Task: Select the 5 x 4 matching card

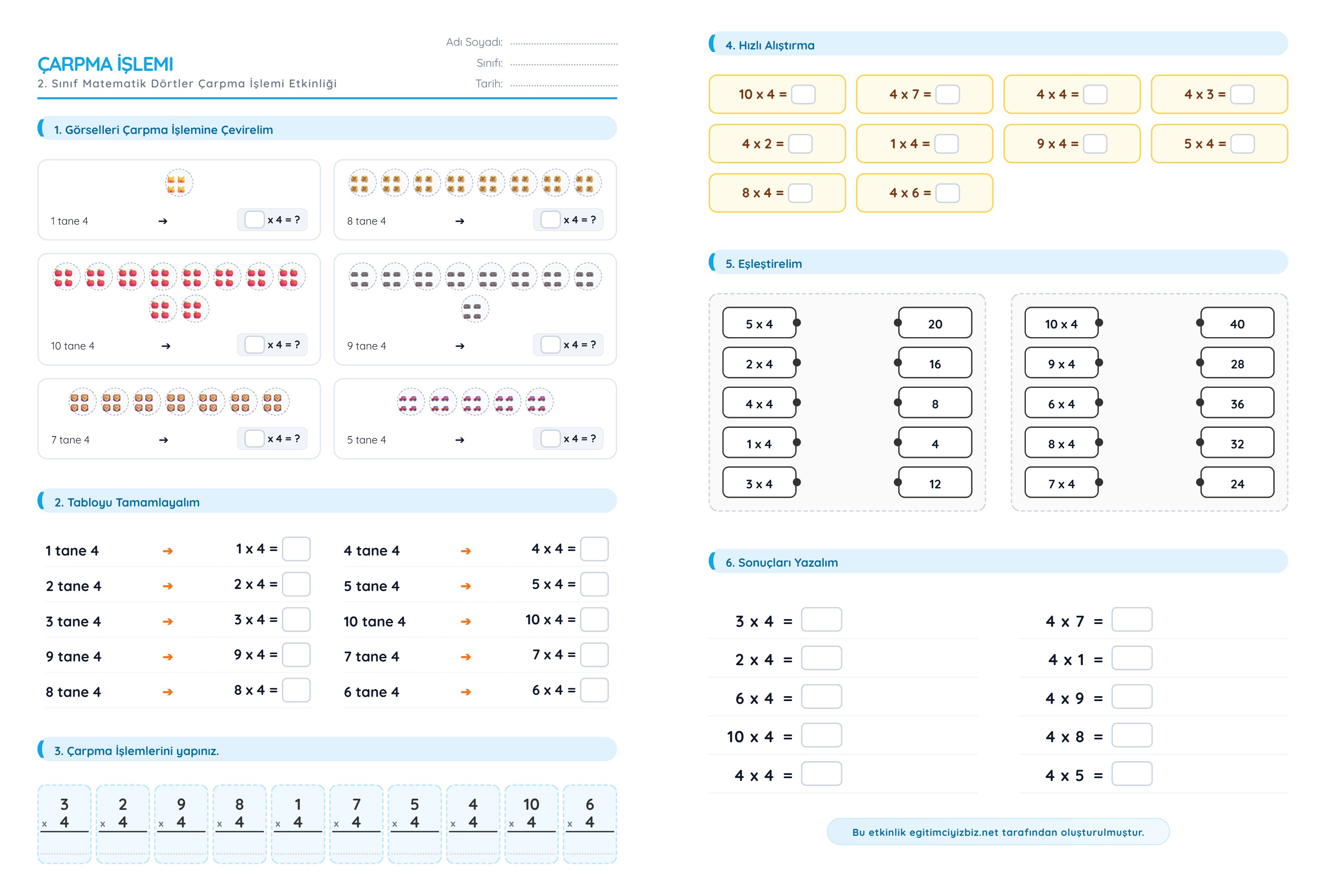Action: tap(759, 324)
